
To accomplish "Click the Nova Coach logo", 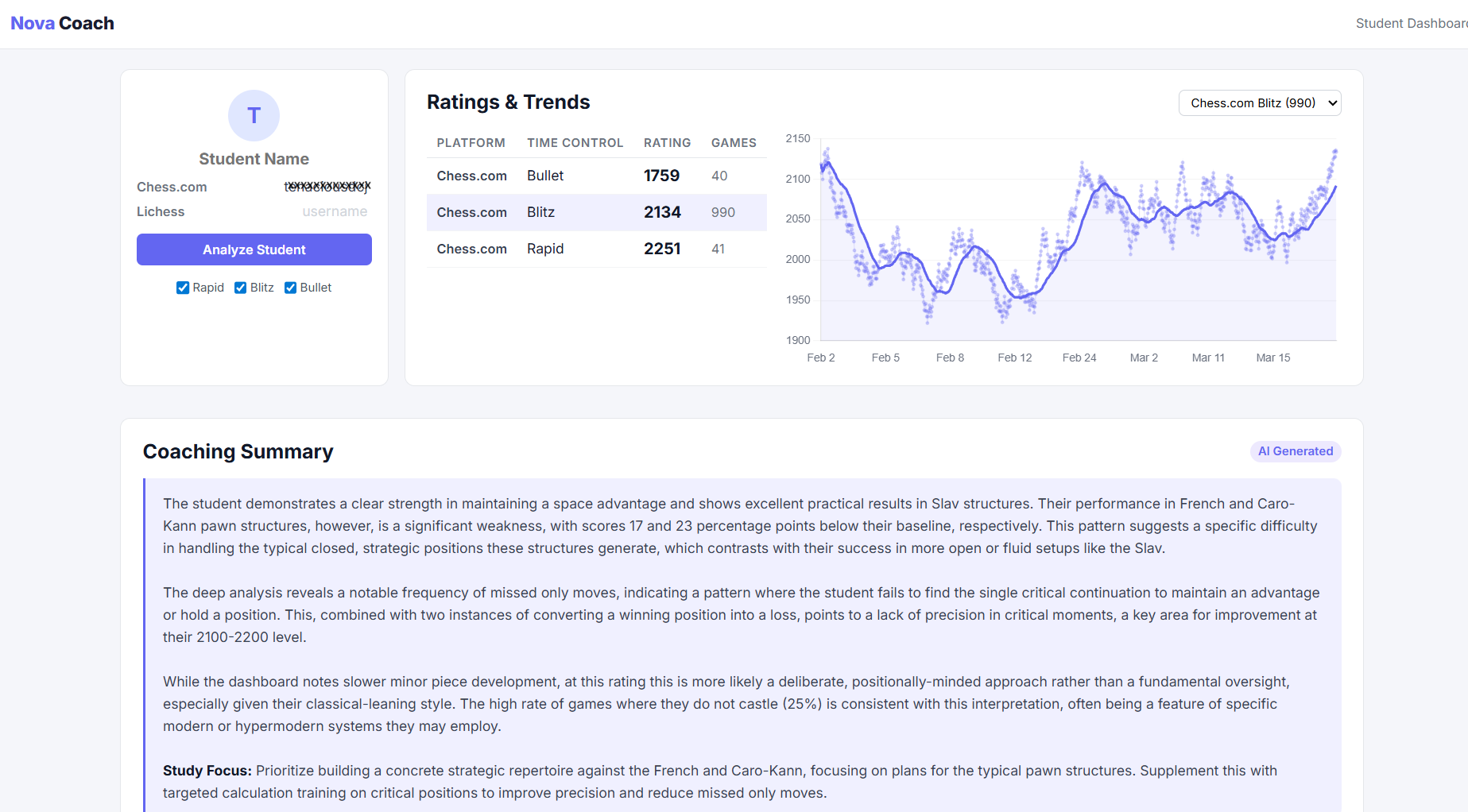I will (62, 23).
